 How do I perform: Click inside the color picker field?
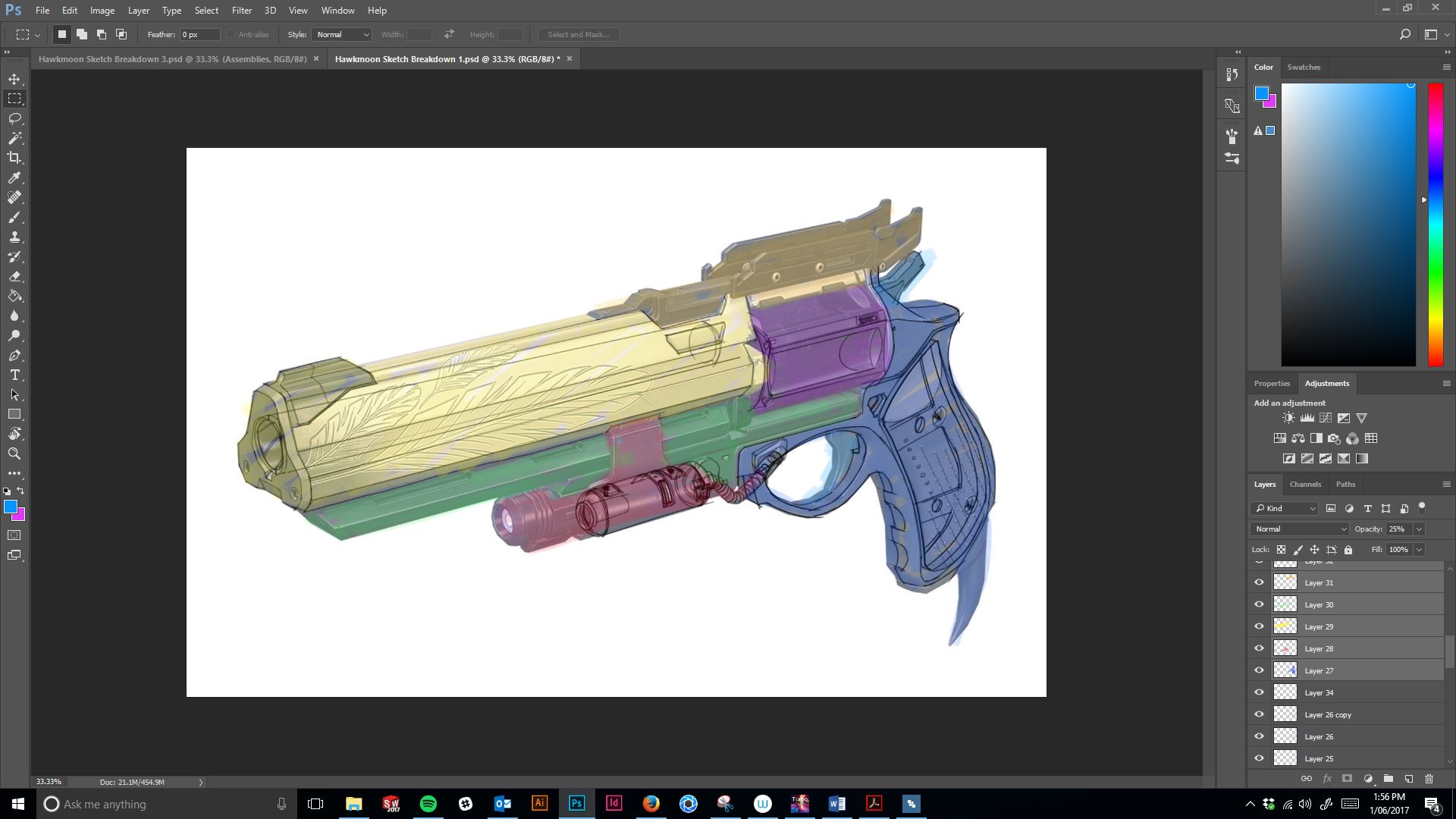(x=1348, y=225)
